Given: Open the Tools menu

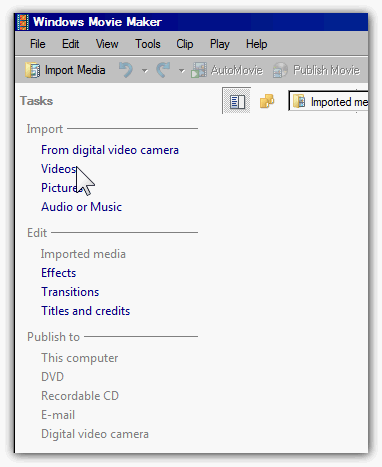Looking at the screenshot, I should 148,44.
